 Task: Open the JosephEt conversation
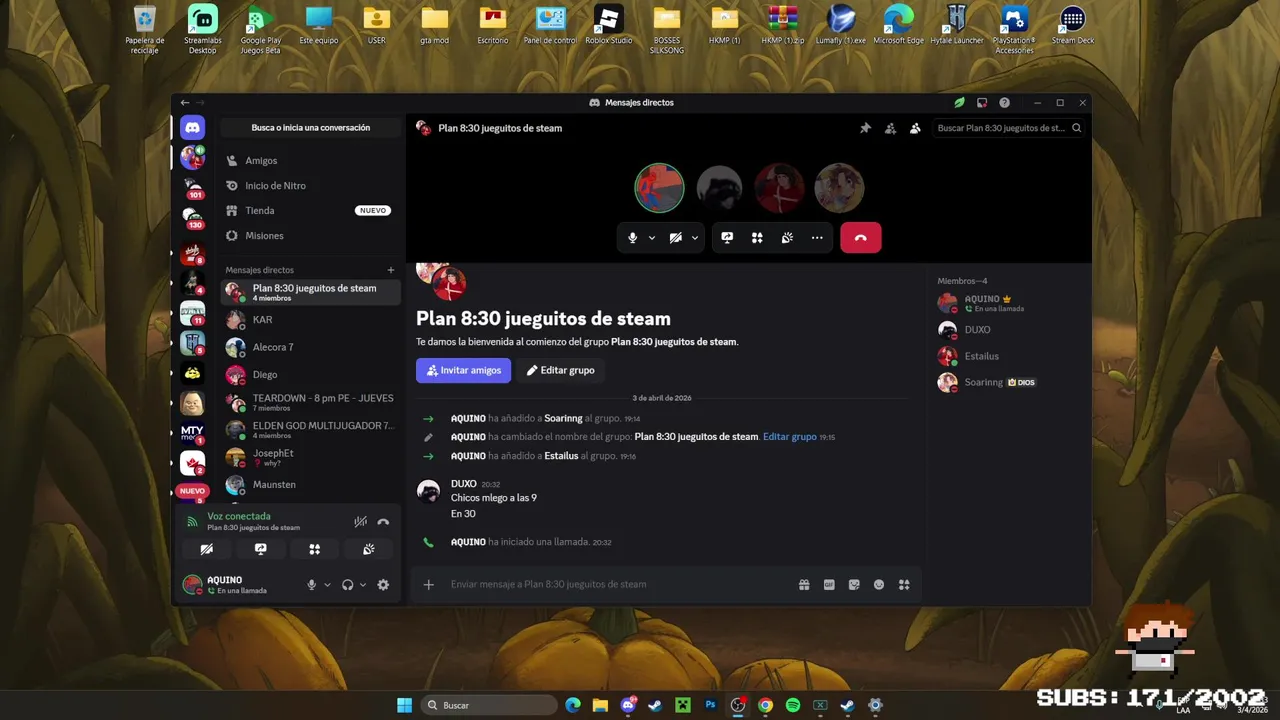(310, 457)
